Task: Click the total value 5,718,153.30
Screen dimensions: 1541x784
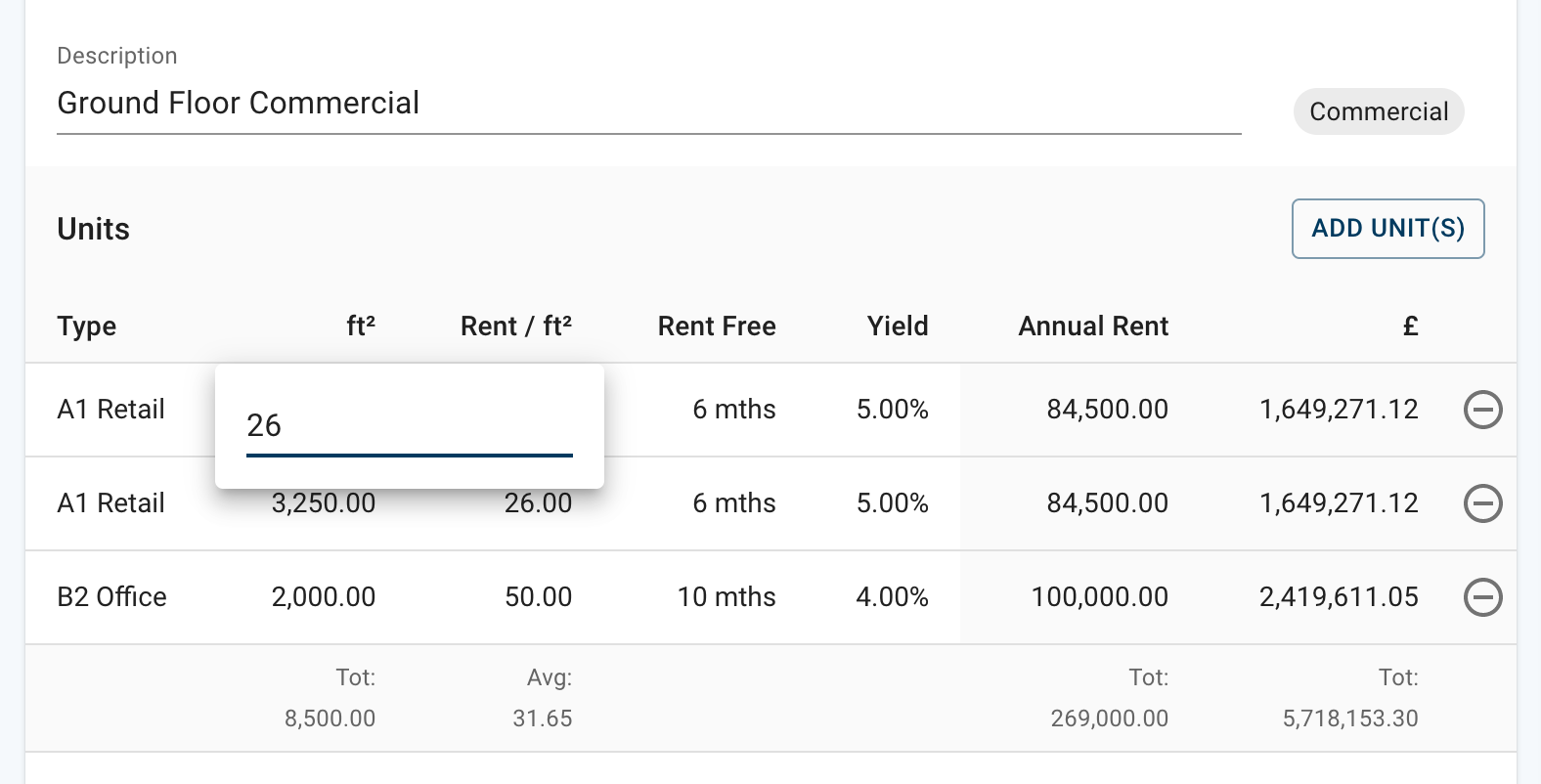Action: click(x=1350, y=719)
